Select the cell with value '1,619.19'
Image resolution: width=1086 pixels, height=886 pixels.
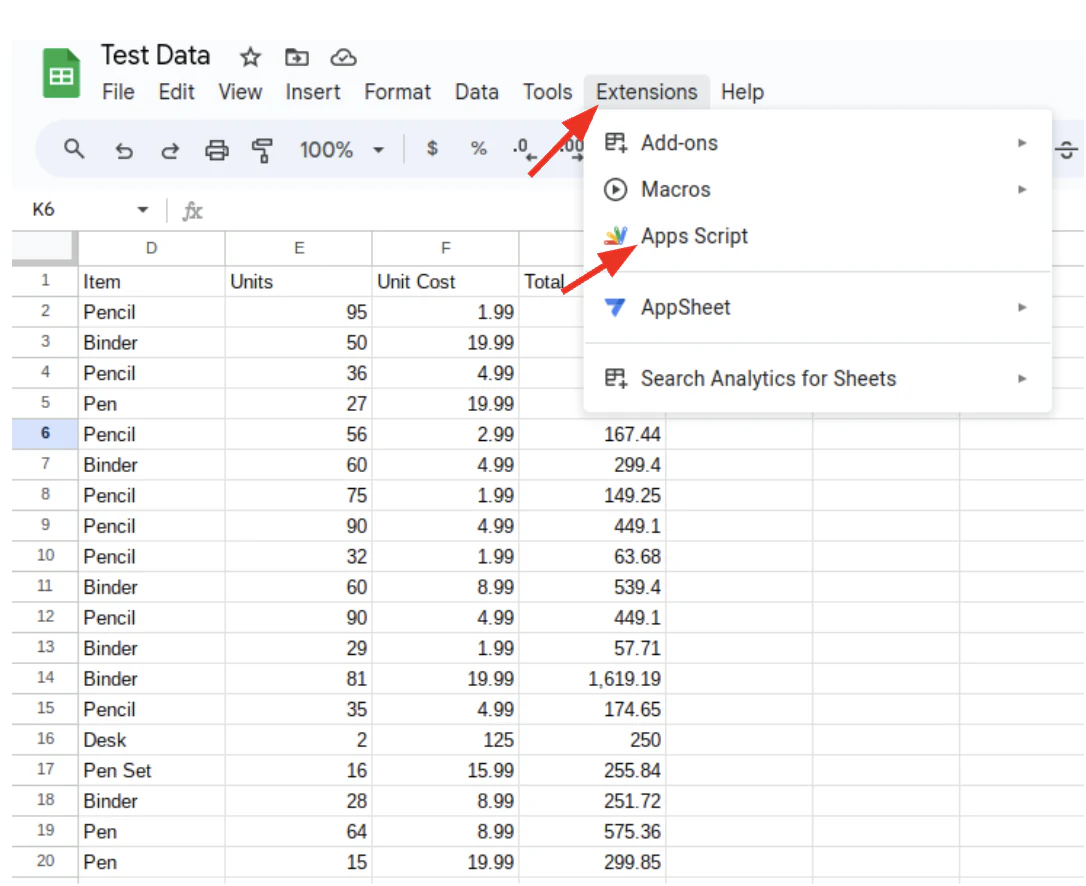[592, 679]
